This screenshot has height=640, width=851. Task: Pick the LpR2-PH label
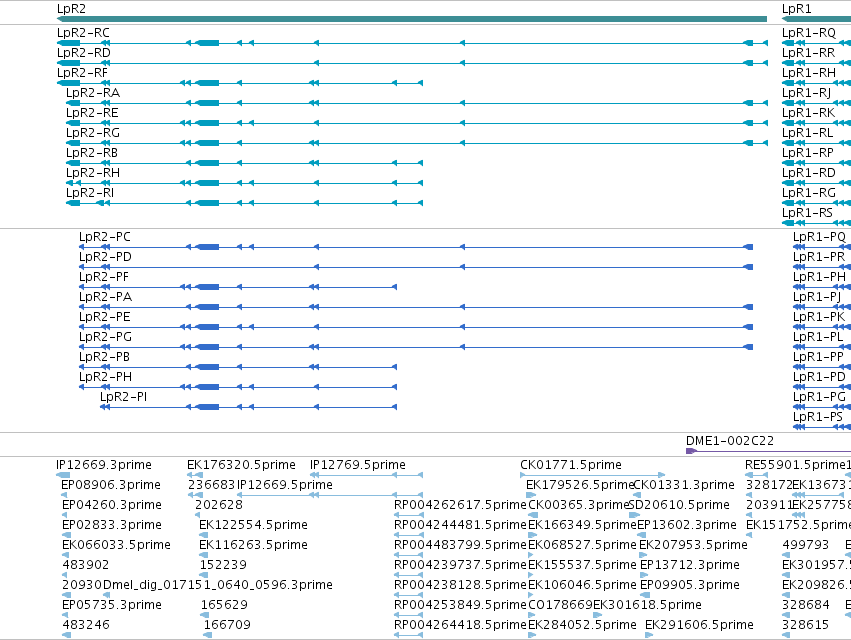[105, 377]
